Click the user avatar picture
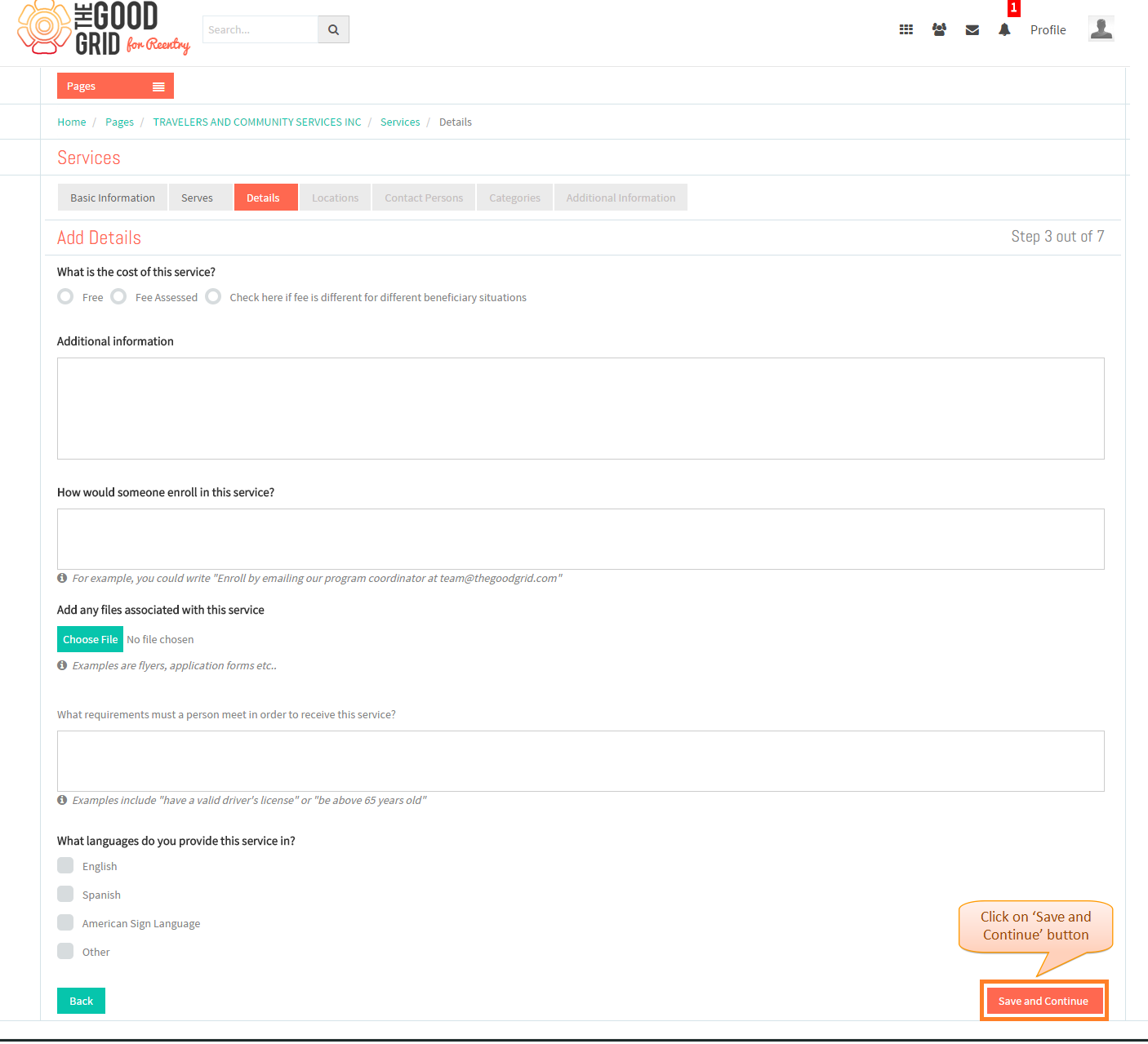 click(1101, 29)
